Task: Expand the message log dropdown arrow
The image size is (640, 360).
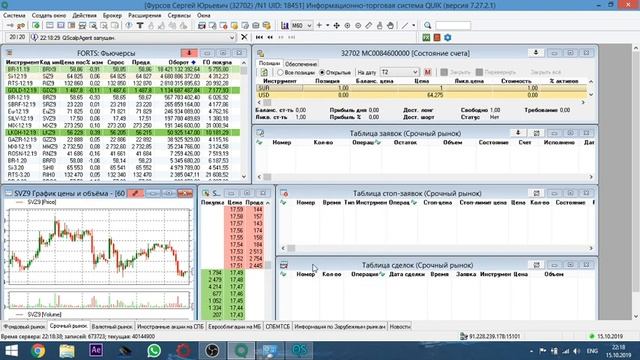Action: click(x=232, y=38)
